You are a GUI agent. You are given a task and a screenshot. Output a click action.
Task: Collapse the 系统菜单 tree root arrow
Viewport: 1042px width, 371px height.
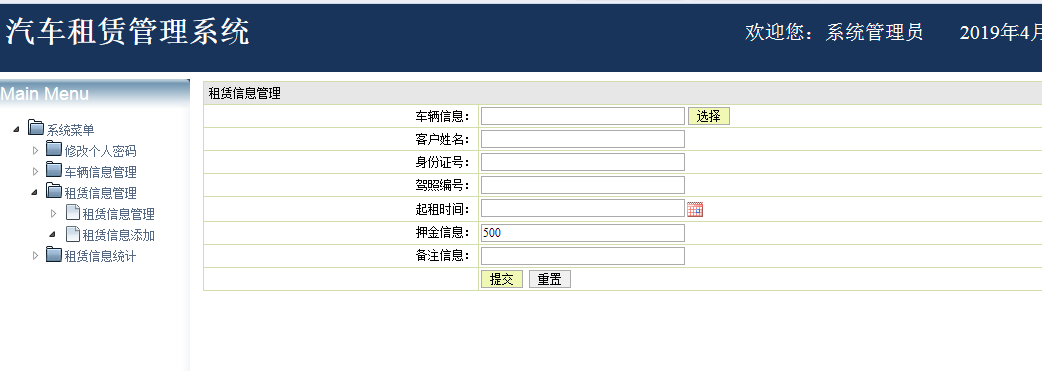pyautogui.click(x=17, y=129)
